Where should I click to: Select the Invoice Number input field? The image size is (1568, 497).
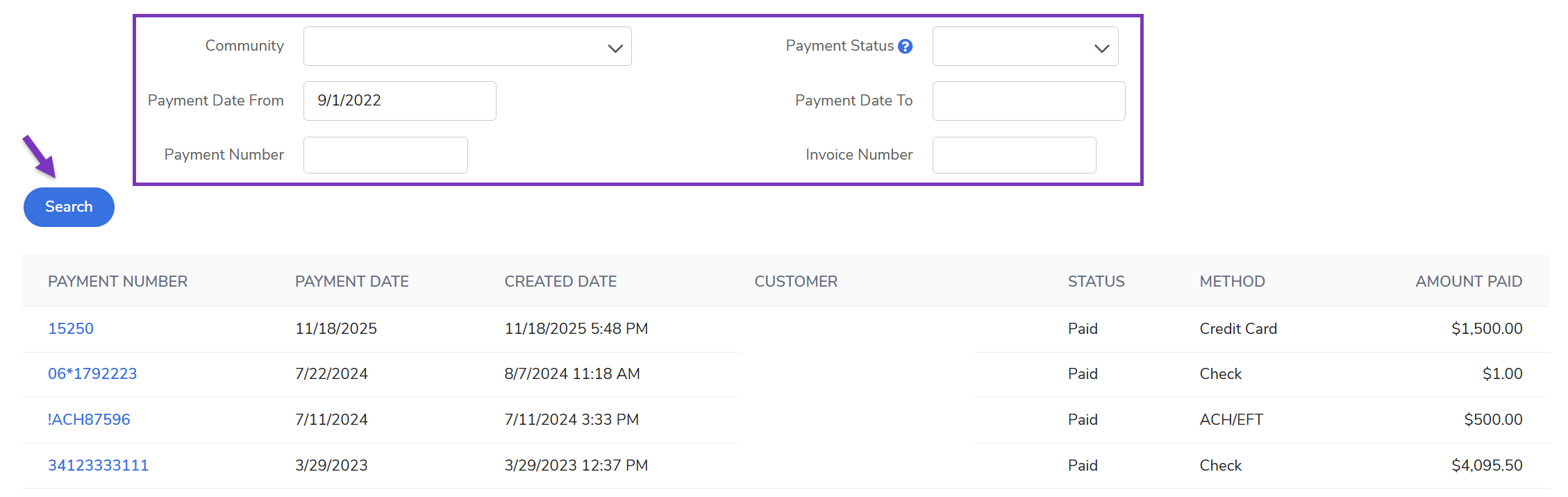[1014, 155]
